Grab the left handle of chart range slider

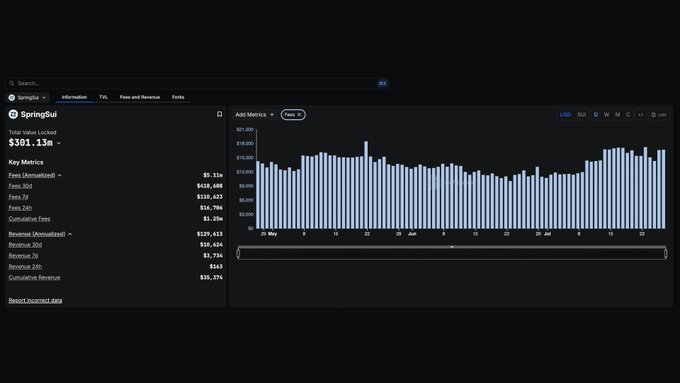pyautogui.click(x=238, y=253)
